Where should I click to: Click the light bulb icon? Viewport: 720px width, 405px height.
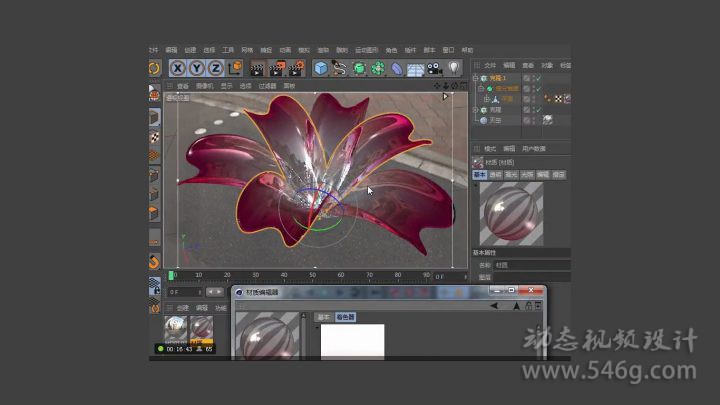(x=454, y=68)
